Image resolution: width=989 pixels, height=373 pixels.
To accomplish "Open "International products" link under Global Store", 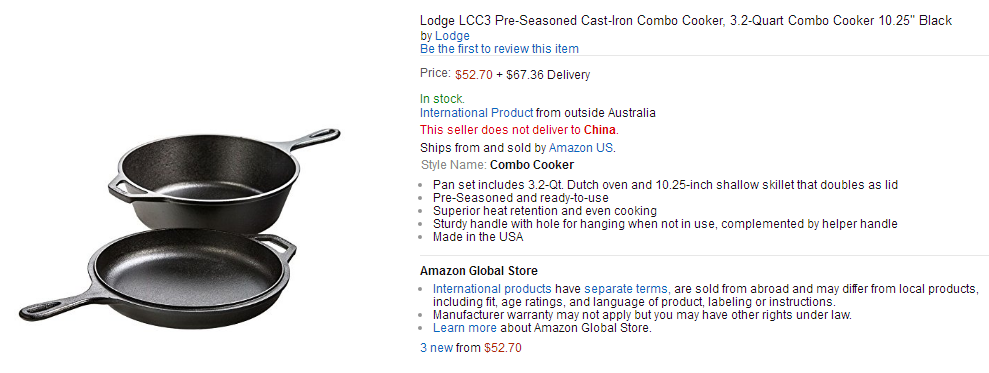I will [492, 288].
